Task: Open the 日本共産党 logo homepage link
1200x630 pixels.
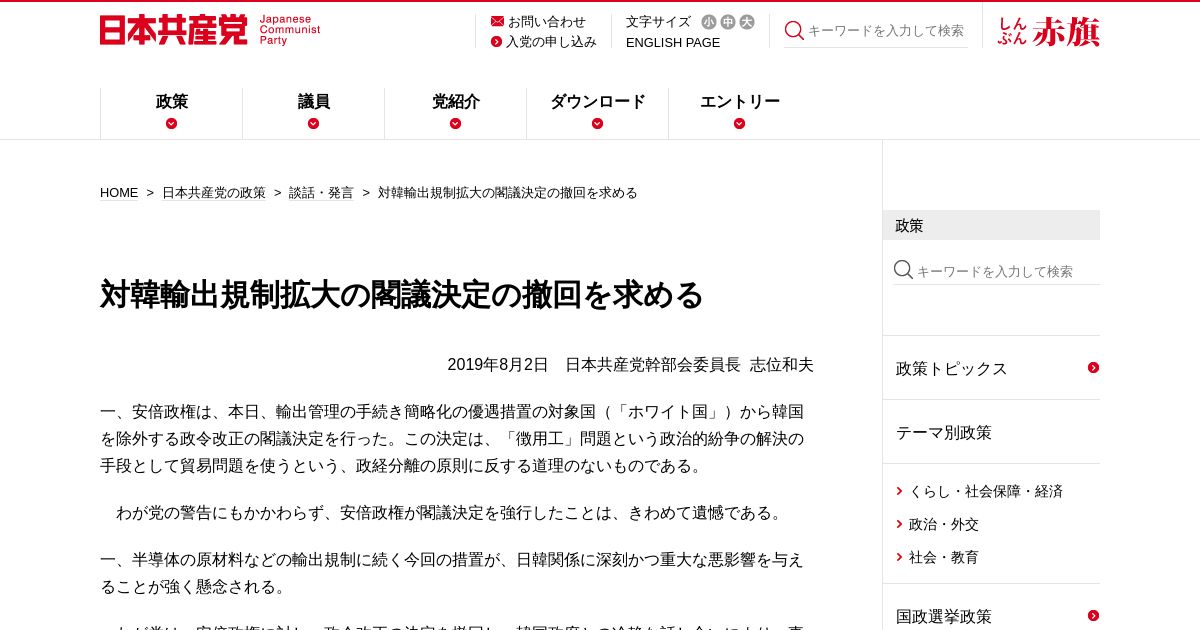Action: [x=210, y=30]
